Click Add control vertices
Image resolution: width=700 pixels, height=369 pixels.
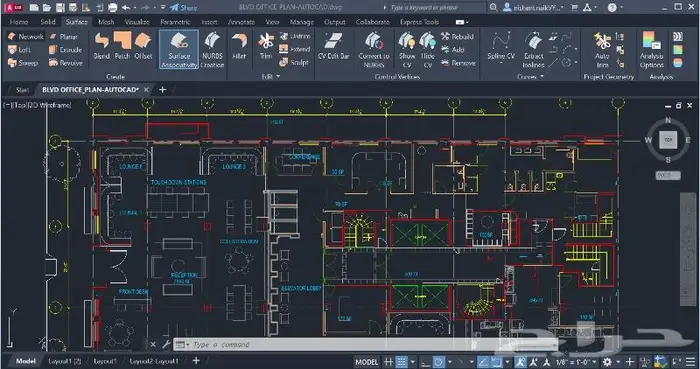tap(453, 50)
